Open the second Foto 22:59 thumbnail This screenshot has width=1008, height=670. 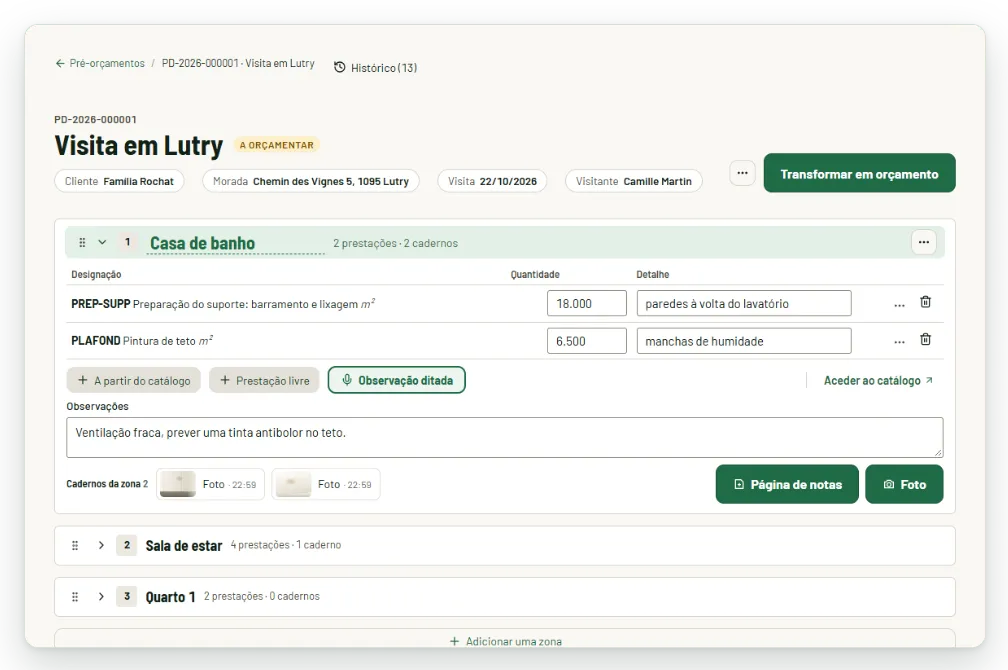click(326, 484)
